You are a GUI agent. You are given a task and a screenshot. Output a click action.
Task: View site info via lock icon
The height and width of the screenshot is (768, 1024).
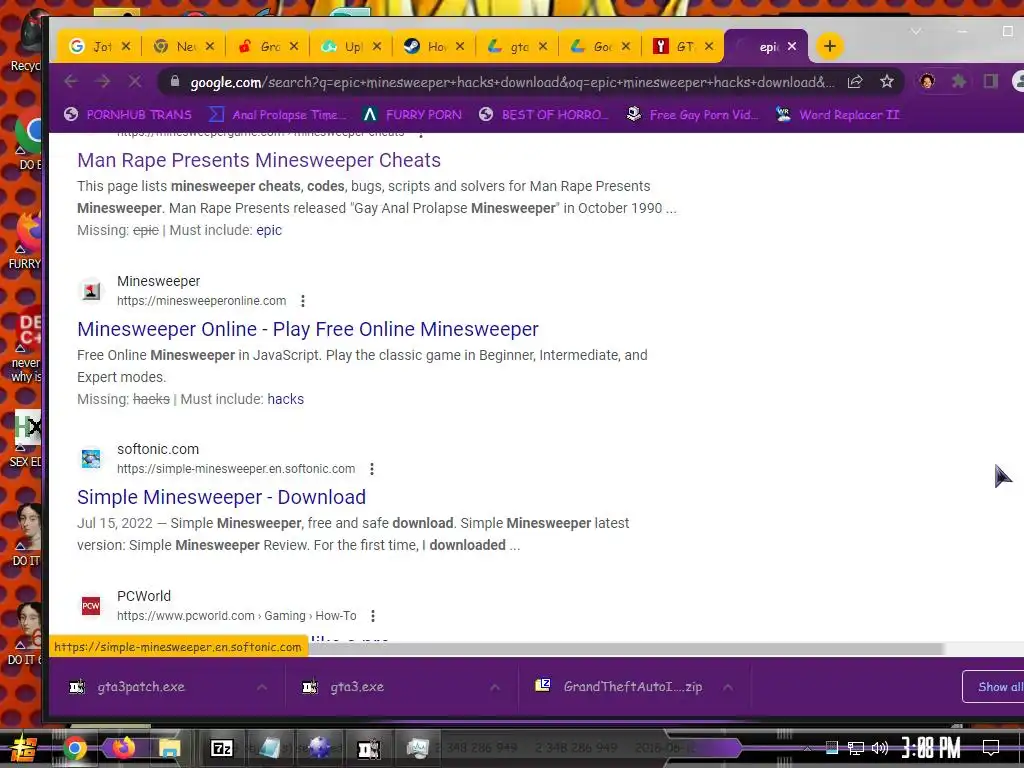tap(174, 81)
